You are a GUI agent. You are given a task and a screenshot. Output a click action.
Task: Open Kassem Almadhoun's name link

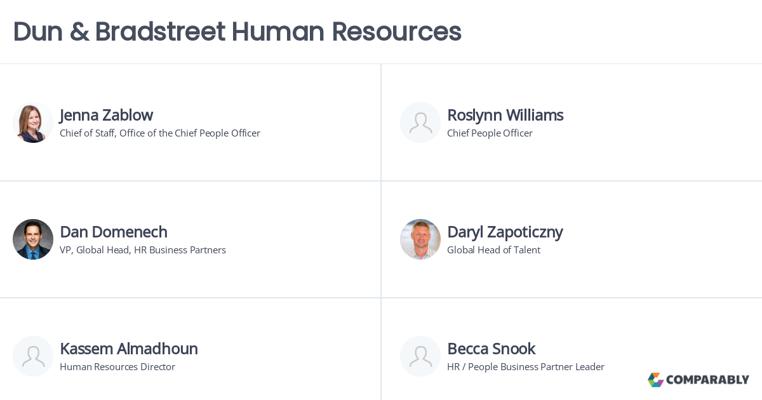click(128, 349)
